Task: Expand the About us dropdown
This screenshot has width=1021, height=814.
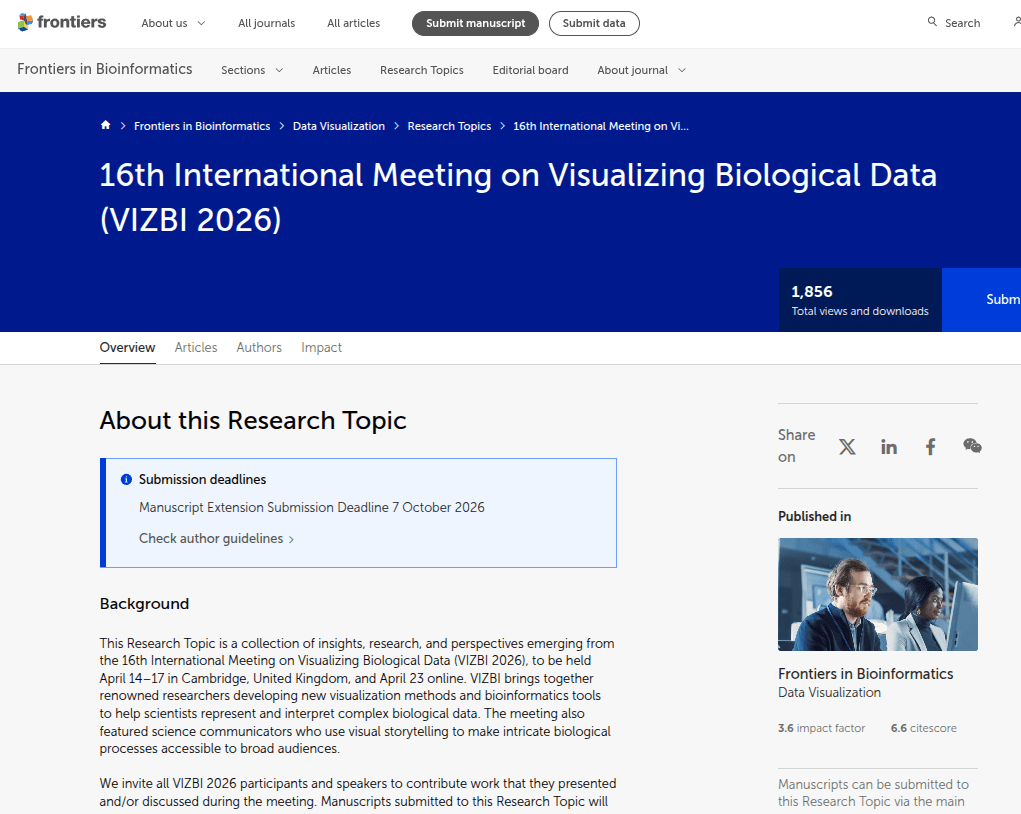Action: point(173,23)
